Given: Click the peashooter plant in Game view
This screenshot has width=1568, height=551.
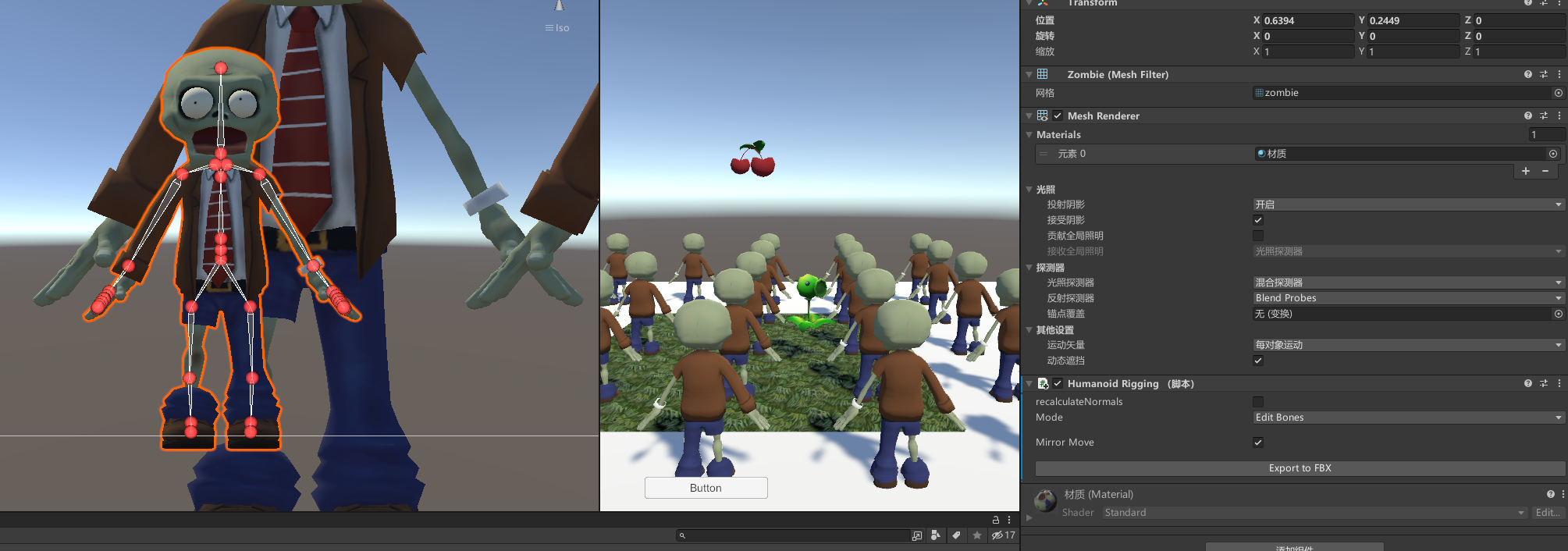Looking at the screenshot, I should [810, 300].
